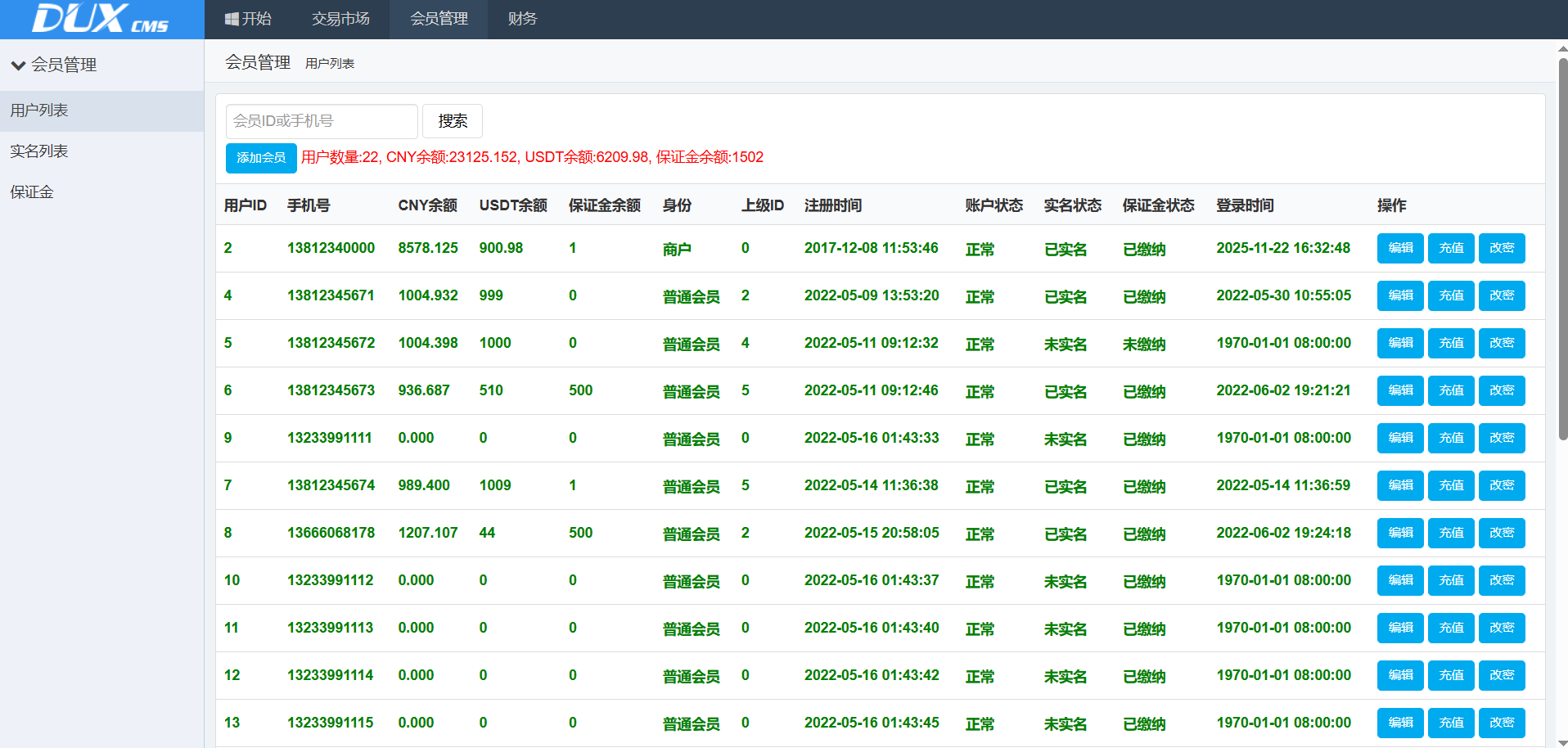Click 改密 for user 13233991115
Image resolution: width=1568 pixels, height=748 pixels.
(x=1502, y=723)
